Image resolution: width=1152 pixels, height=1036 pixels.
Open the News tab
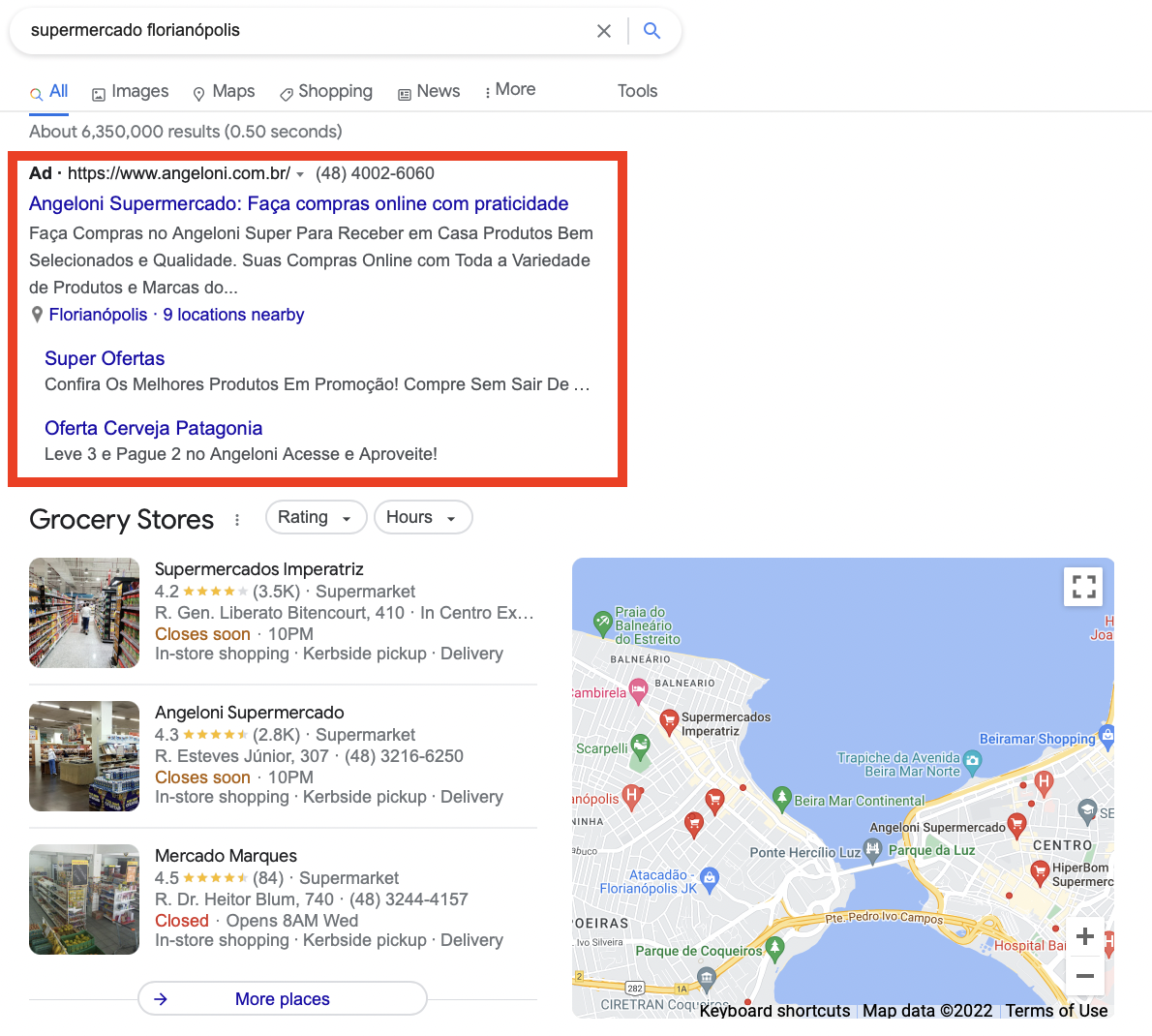click(429, 92)
